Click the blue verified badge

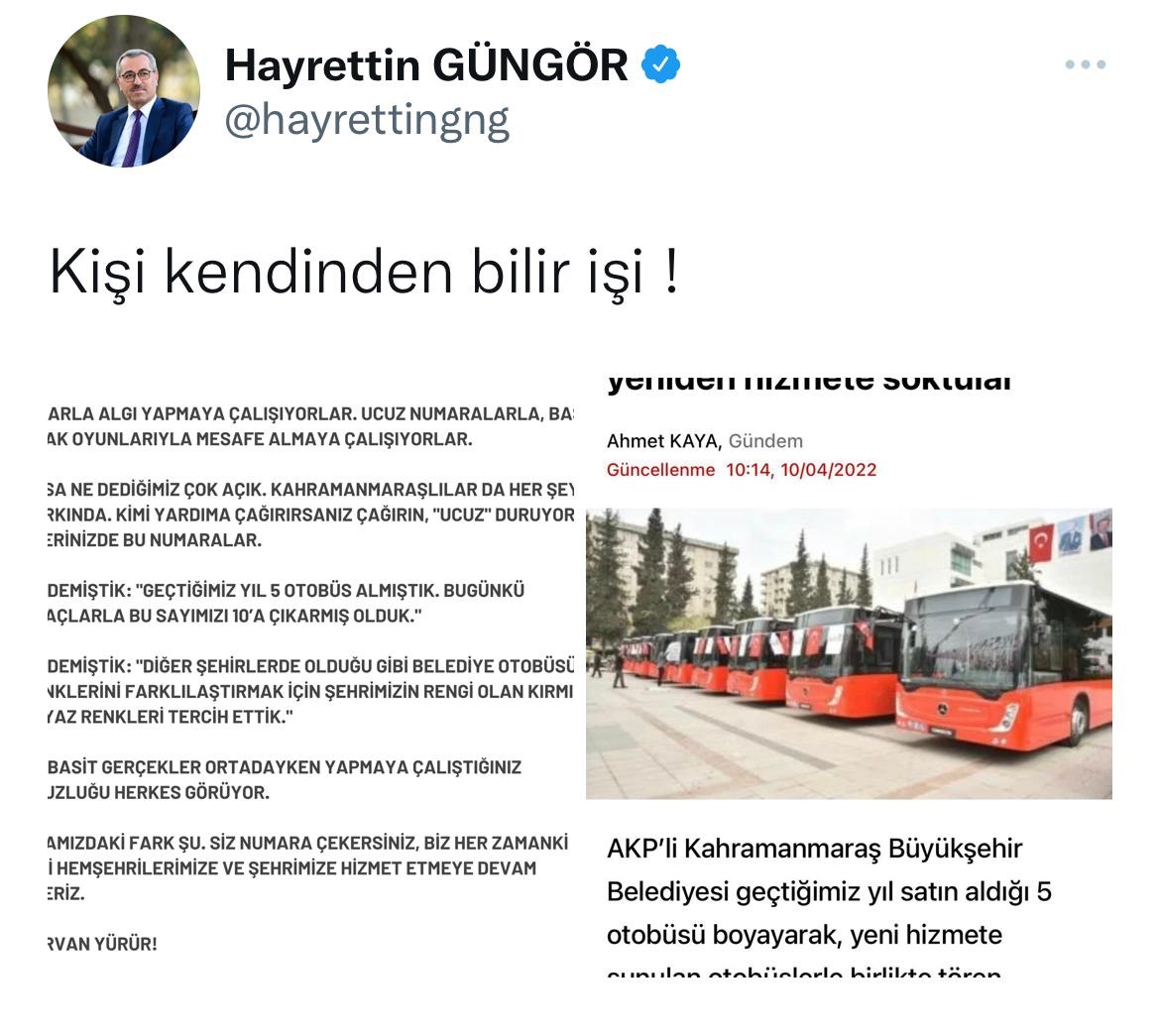(660, 64)
